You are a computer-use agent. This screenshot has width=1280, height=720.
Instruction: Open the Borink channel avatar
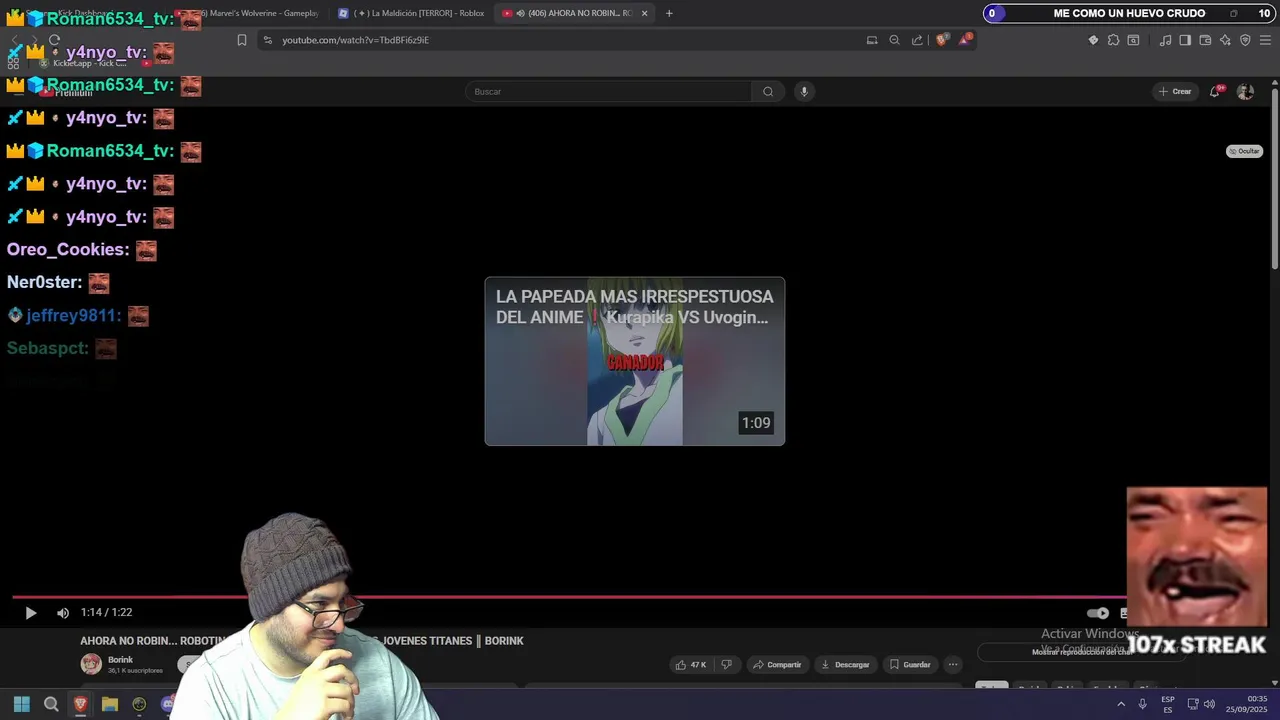click(91, 664)
